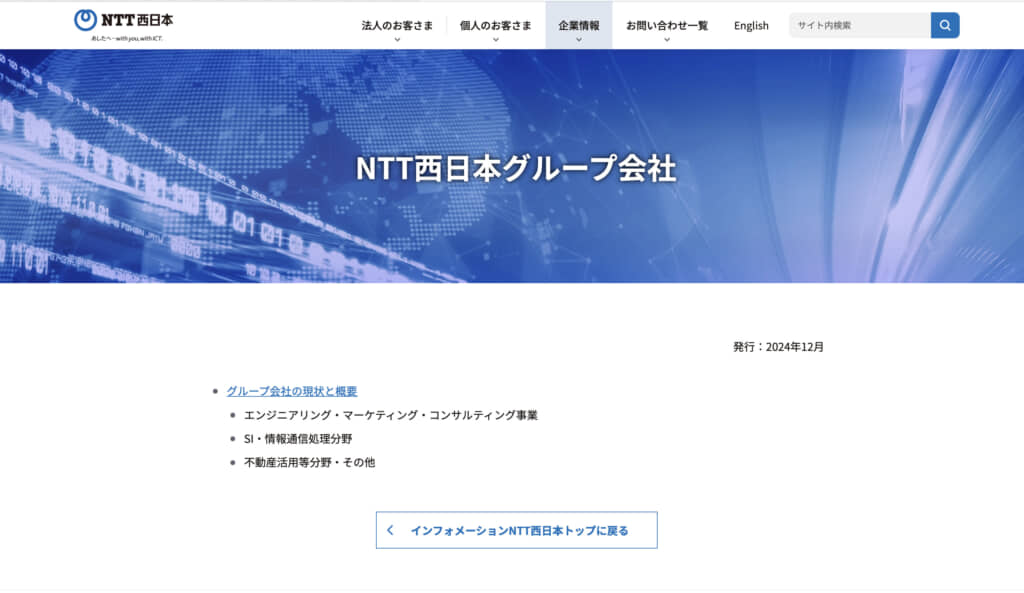This screenshot has height=593, width=1024.
Task: Expand chevron under 個人のお客さま
Action: [x=496, y=40]
